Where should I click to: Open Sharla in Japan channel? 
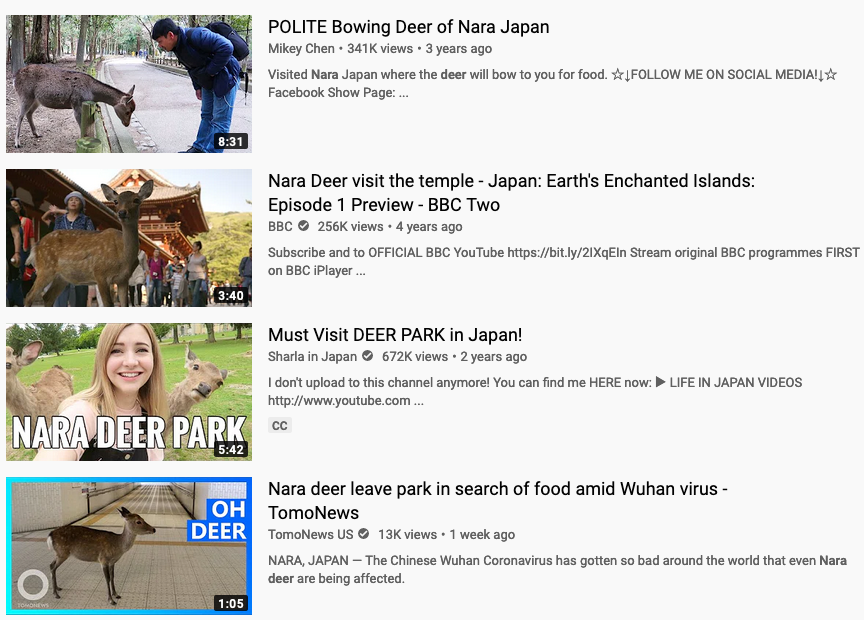312,357
